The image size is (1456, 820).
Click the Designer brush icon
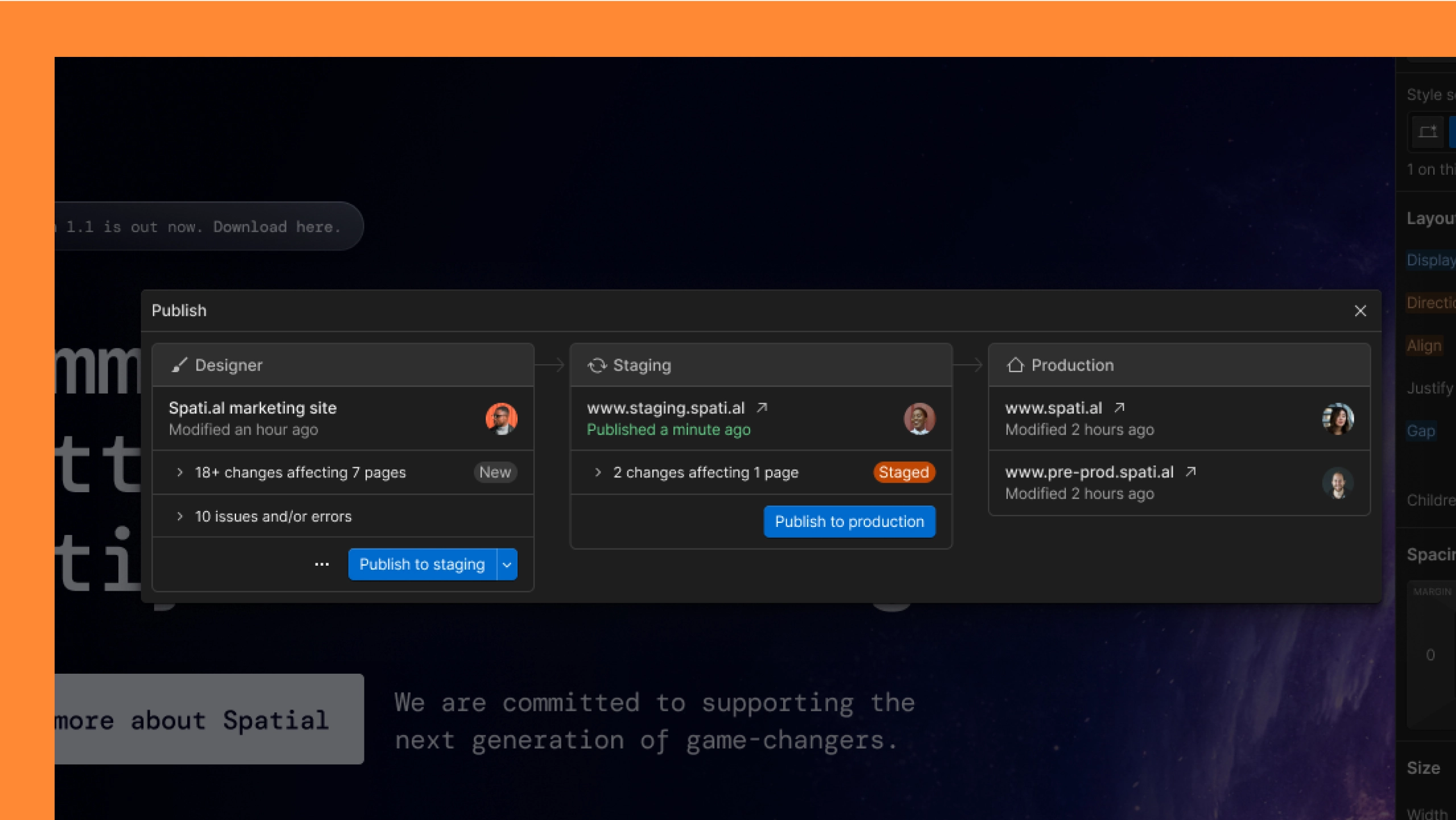[x=180, y=365]
